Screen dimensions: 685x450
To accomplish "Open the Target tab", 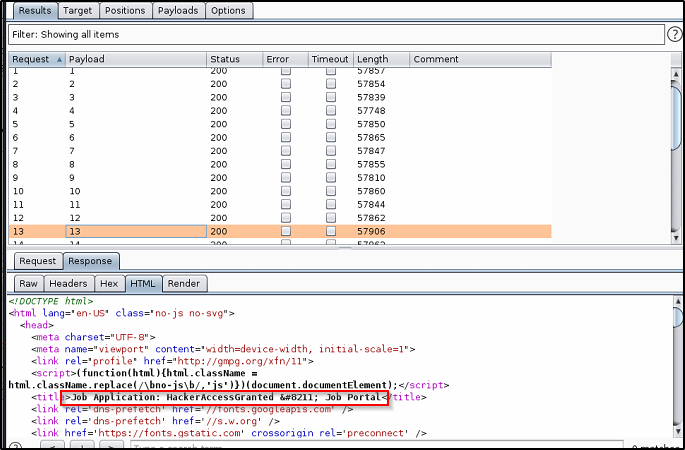I will (x=77, y=10).
